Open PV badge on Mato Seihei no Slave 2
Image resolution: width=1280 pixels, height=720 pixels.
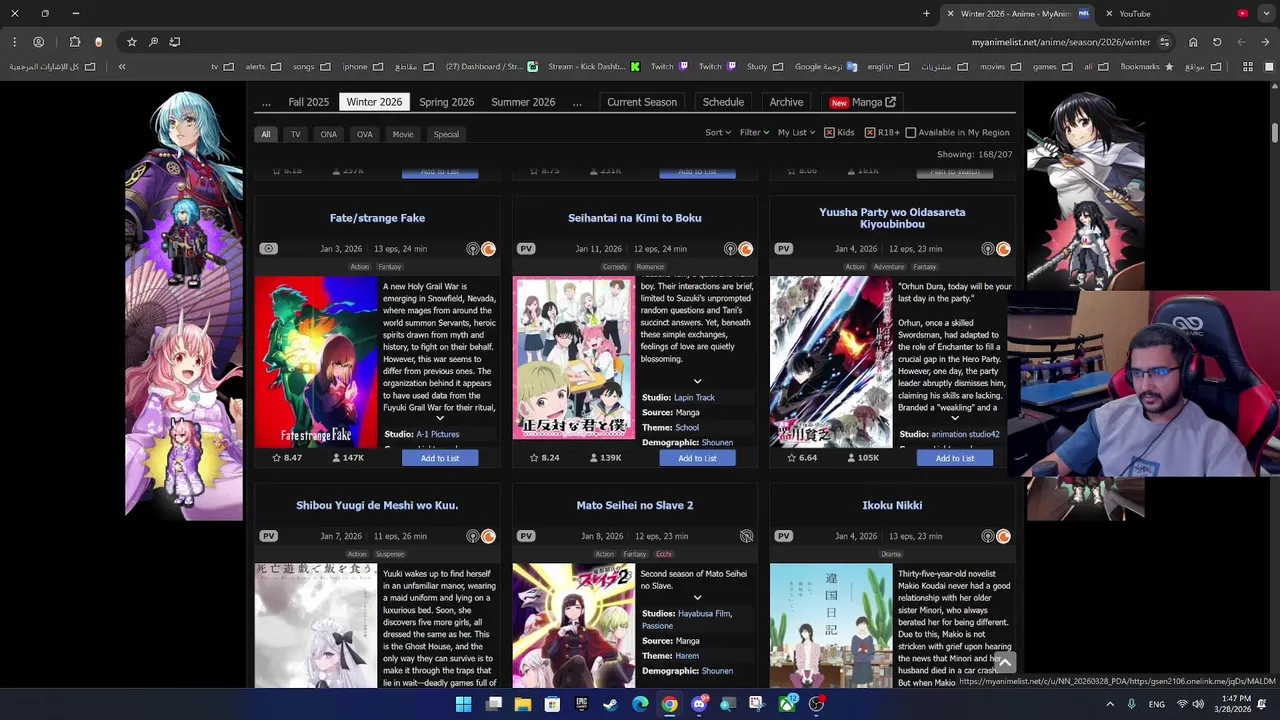click(x=526, y=536)
